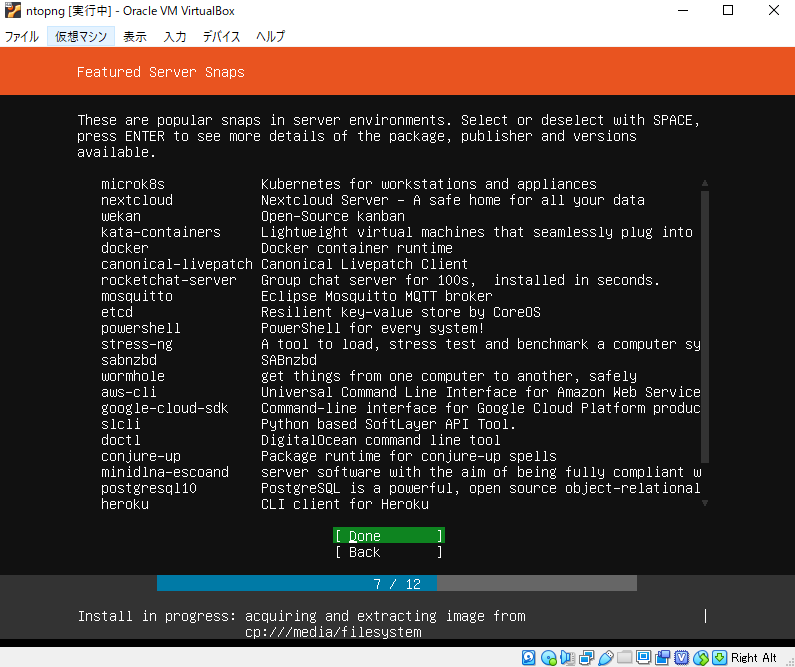795x667 pixels.
Task: Select the kata-containers snap
Action: point(401,232)
